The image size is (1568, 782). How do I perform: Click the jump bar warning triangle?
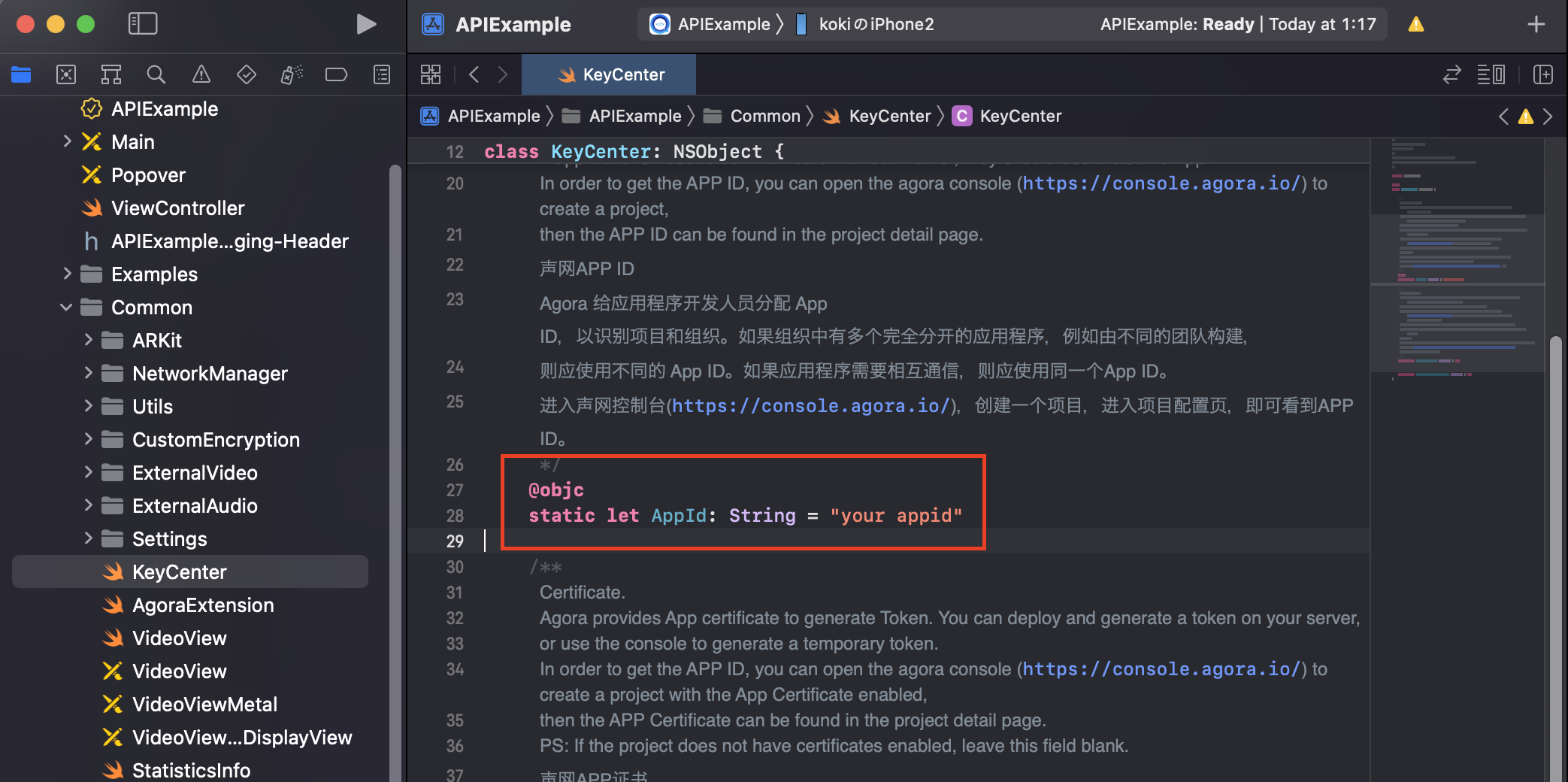1526,117
